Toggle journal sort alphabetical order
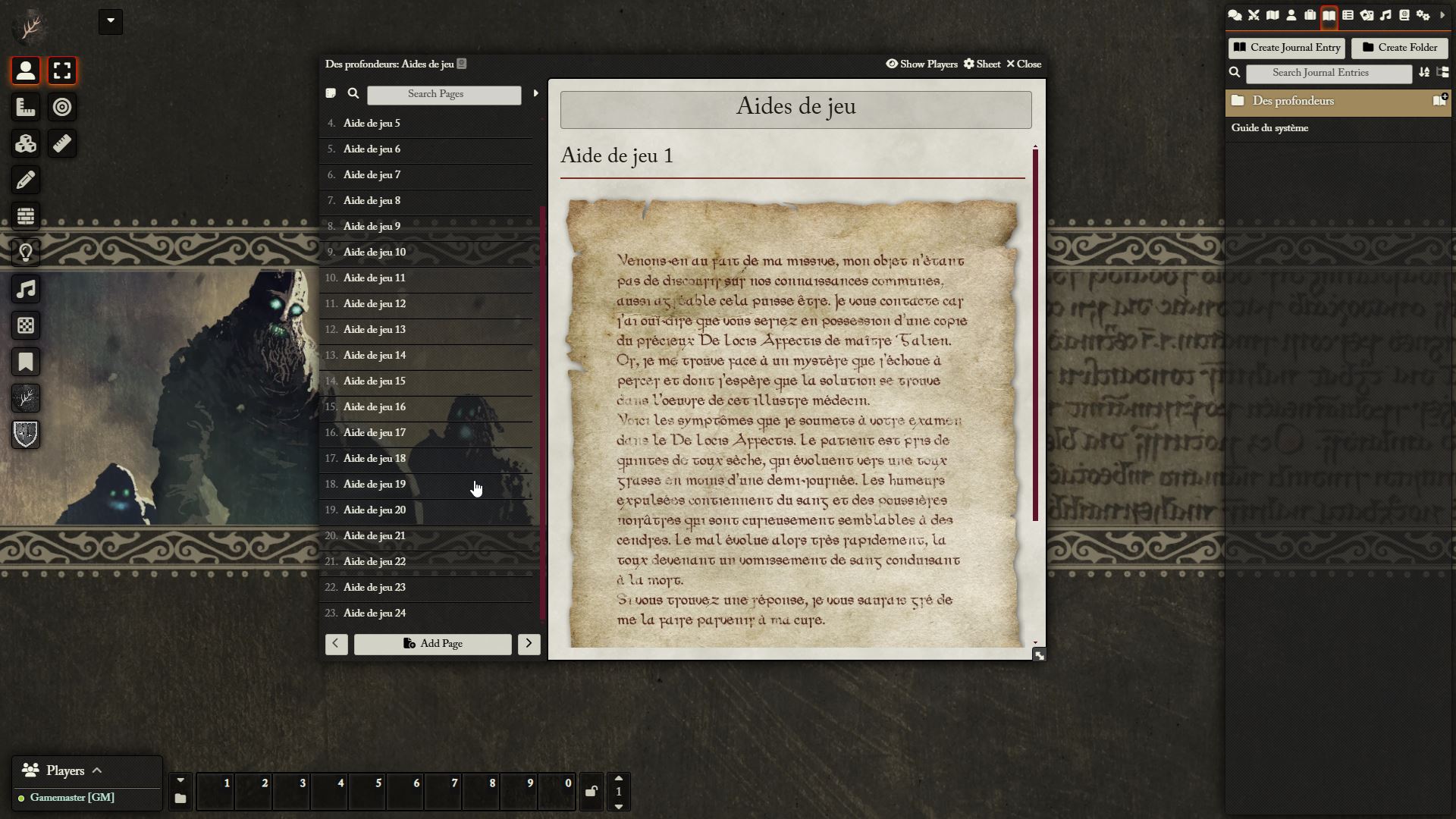 tap(1424, 73)
